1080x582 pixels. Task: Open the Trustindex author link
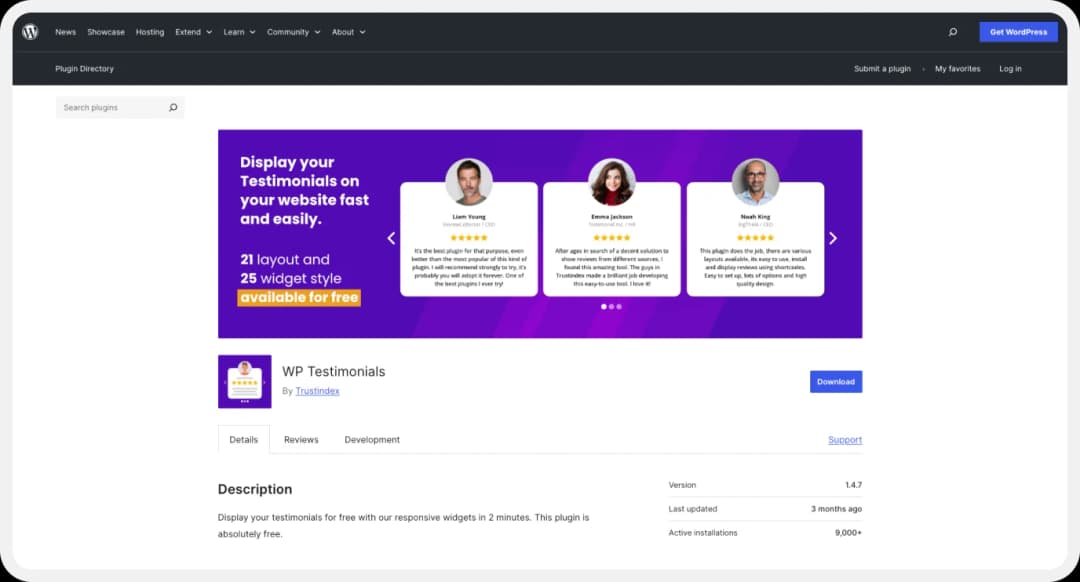(317, 391)
